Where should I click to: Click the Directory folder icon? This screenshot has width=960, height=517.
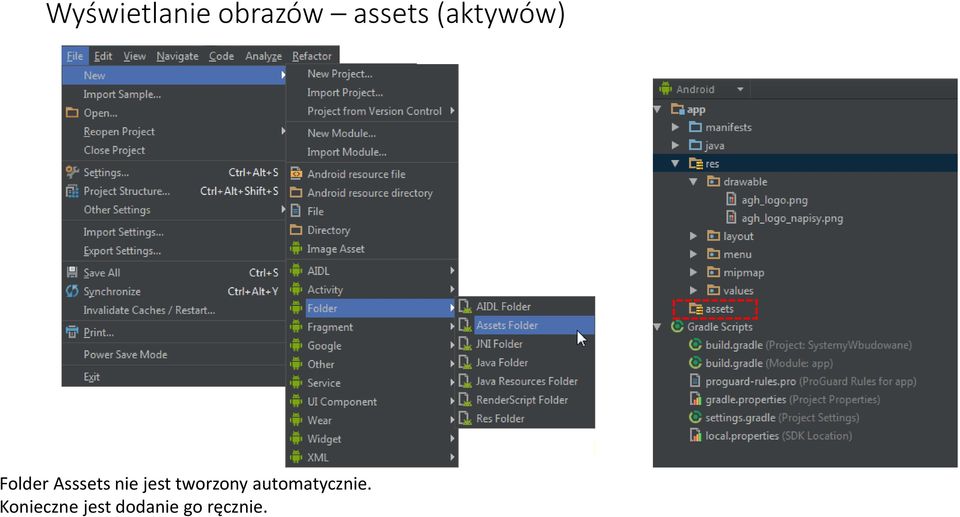click(296, 230)
